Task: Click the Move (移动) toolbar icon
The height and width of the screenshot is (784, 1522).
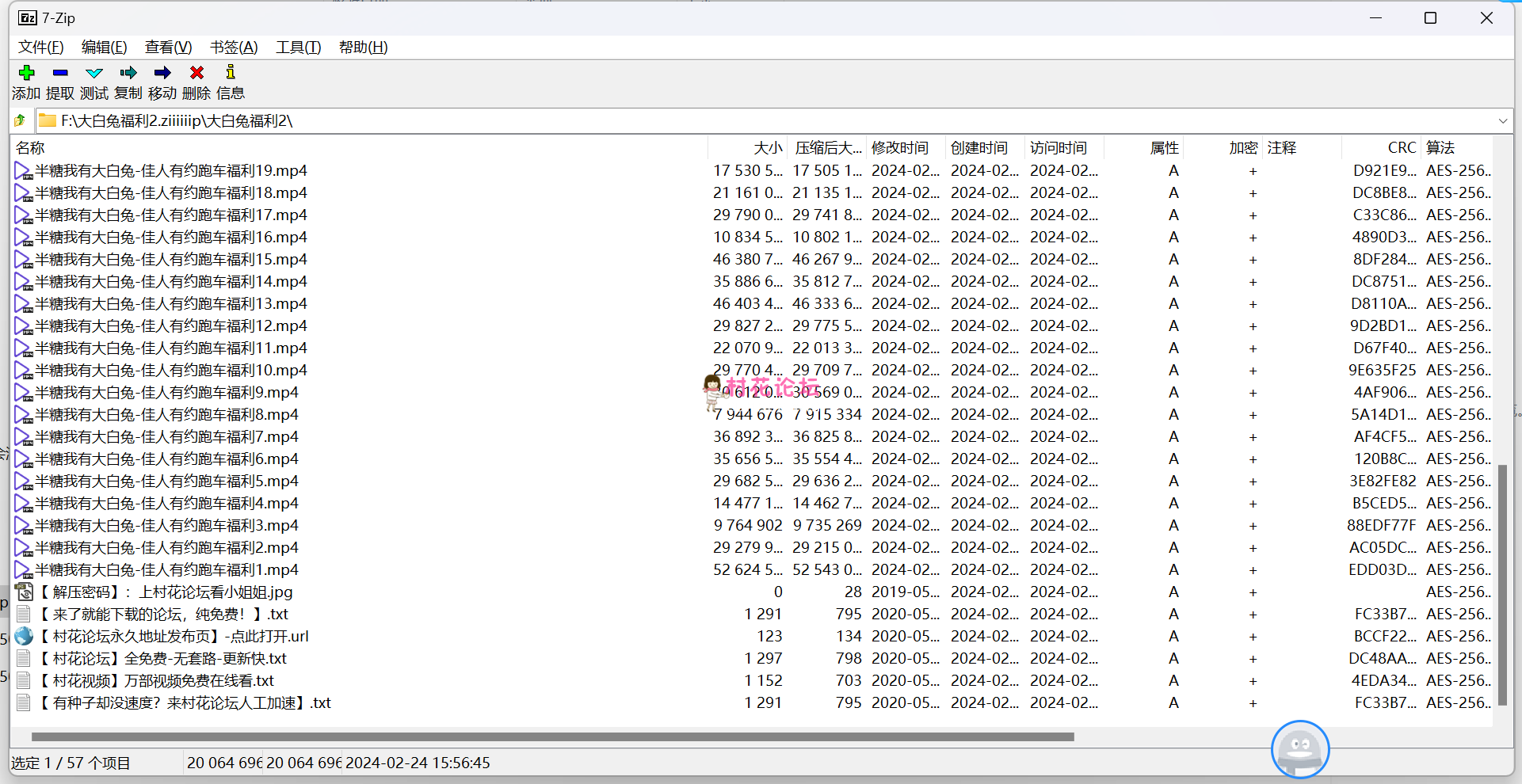Action: [162, 73]
